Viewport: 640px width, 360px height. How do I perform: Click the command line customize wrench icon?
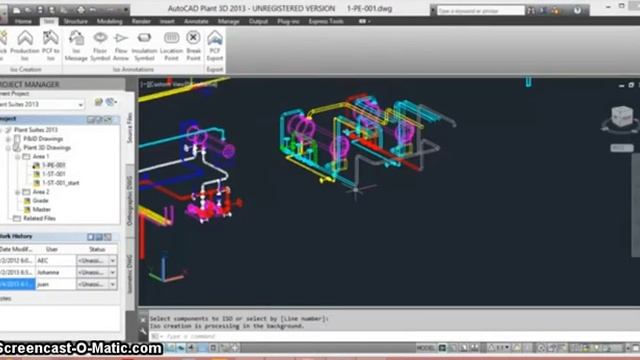tap(143, 332)
